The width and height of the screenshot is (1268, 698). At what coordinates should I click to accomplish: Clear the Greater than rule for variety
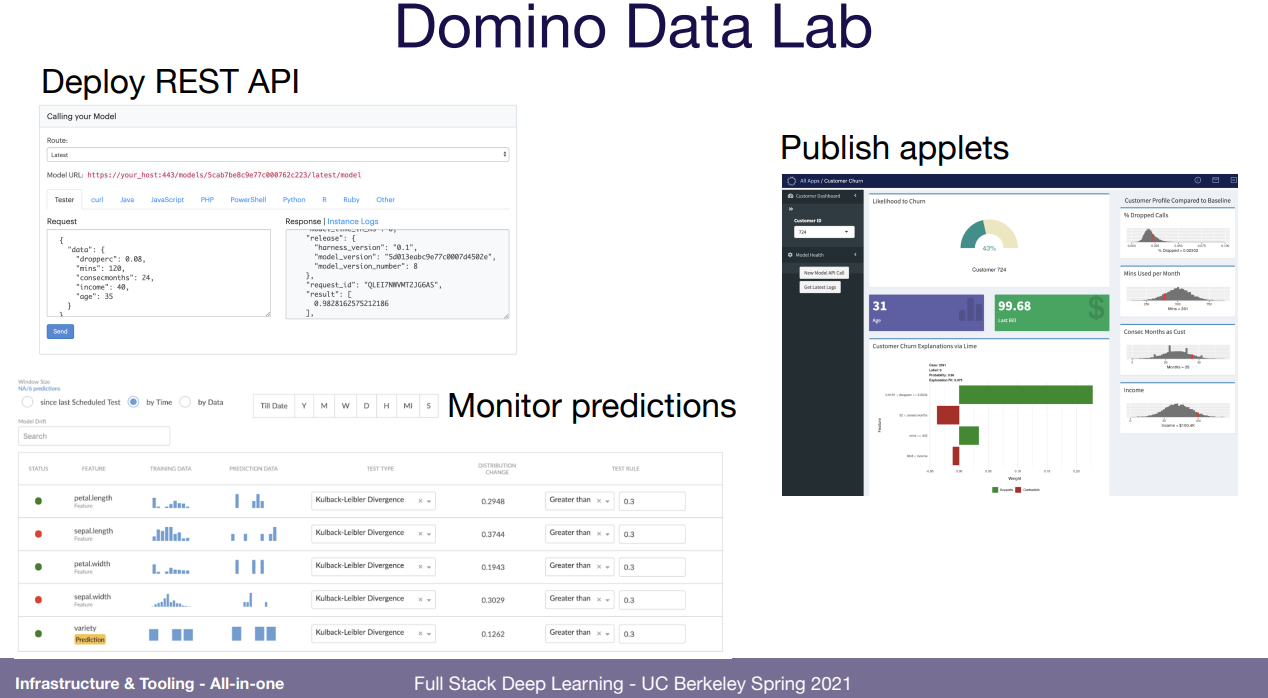pyautogui.click(x=598, y=633)
